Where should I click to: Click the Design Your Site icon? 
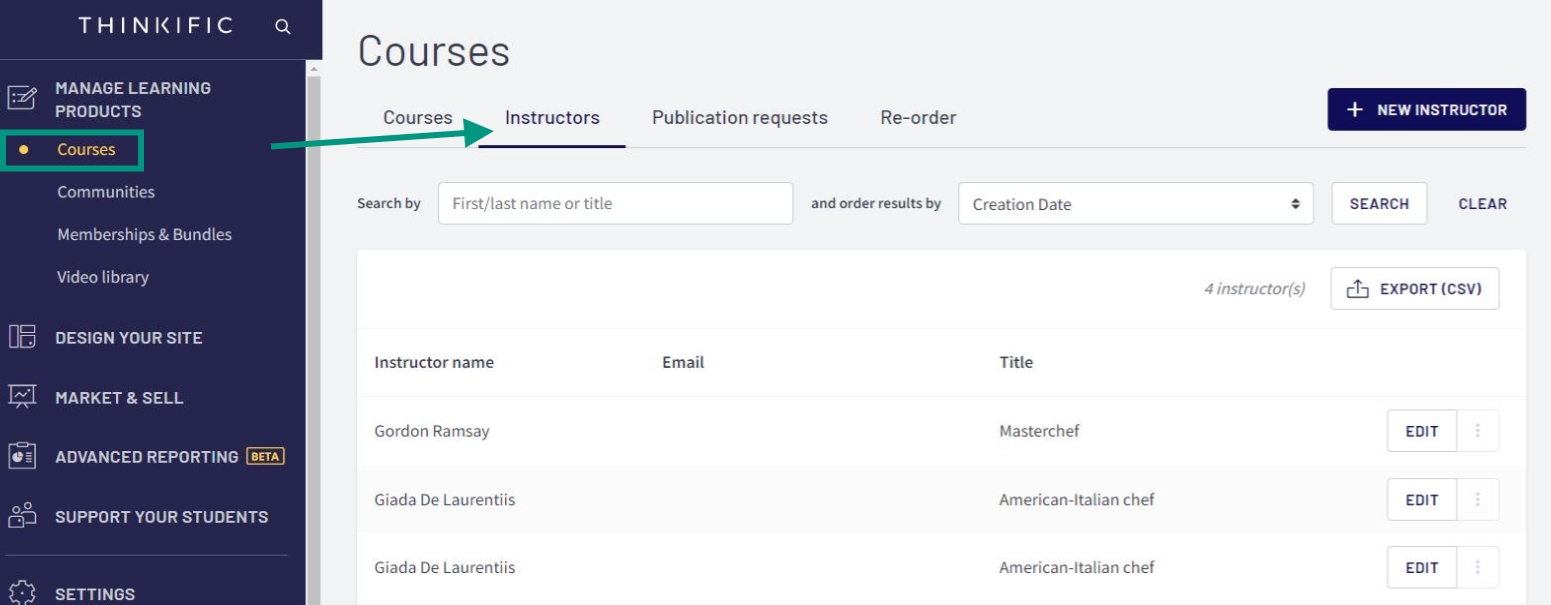click(22, 337)
